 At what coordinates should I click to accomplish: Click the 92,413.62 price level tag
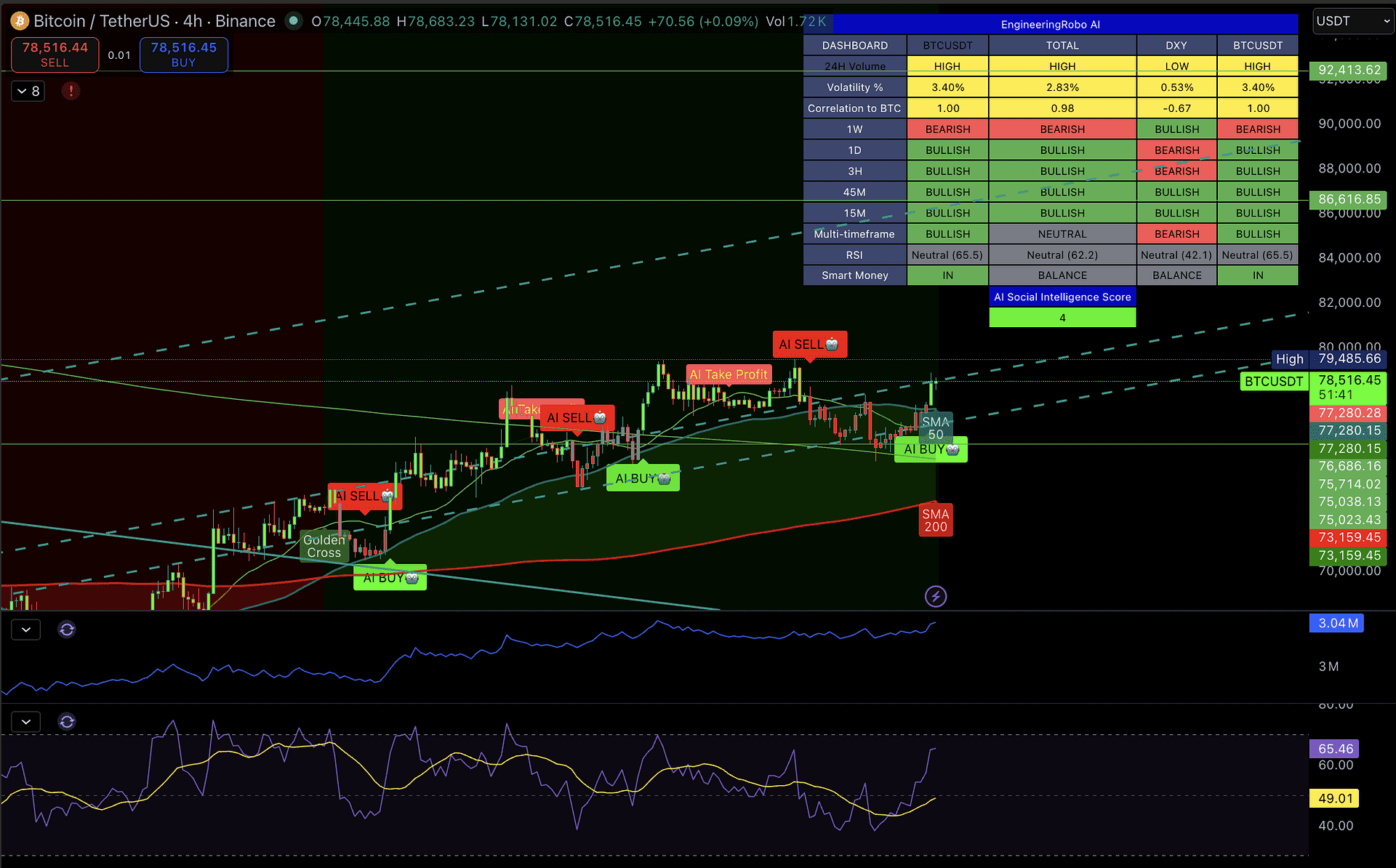click(x=1349, y=71)
